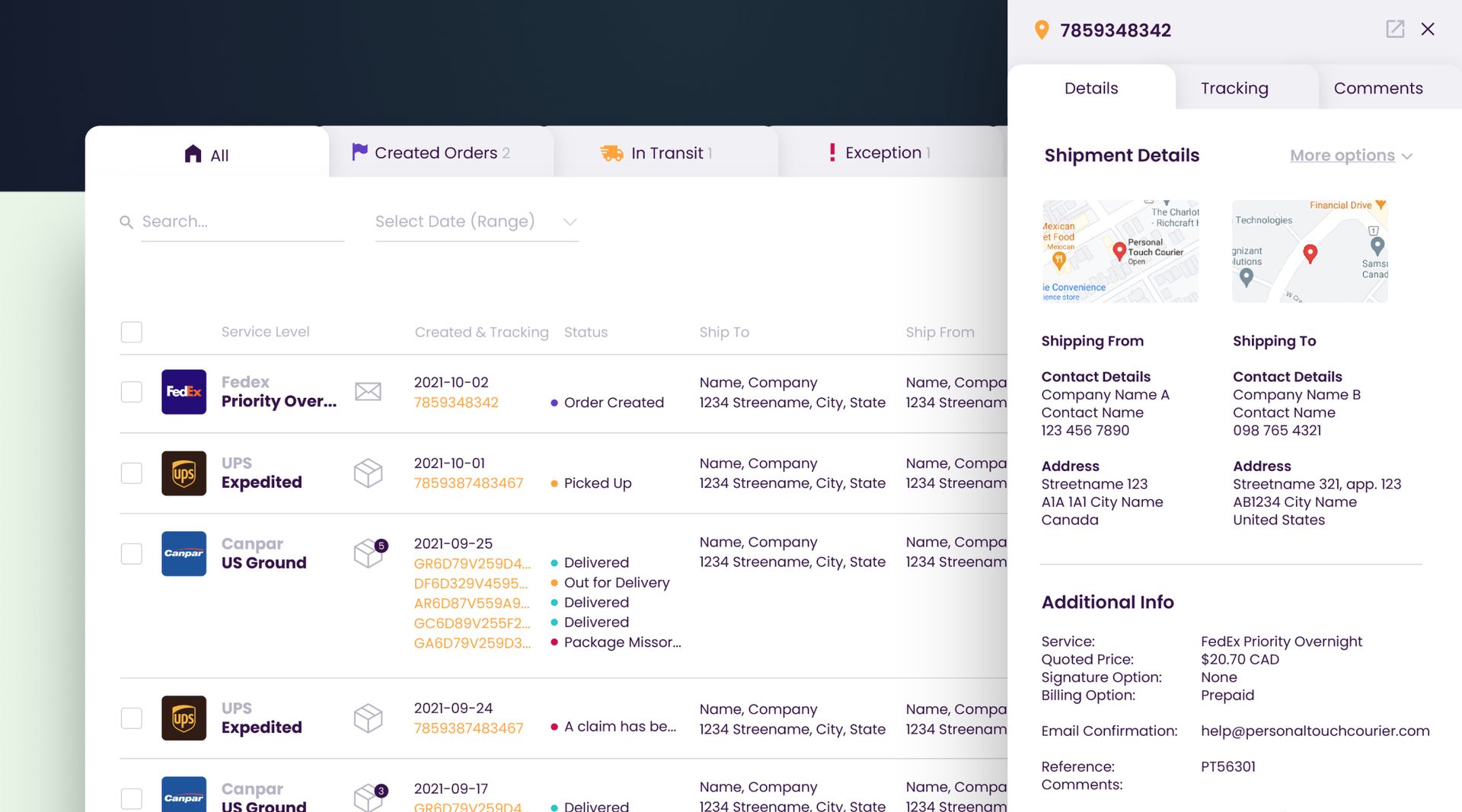Click the search magnifier icon
The width and height of the screenshot is (1462, 812).
point(126,222)
